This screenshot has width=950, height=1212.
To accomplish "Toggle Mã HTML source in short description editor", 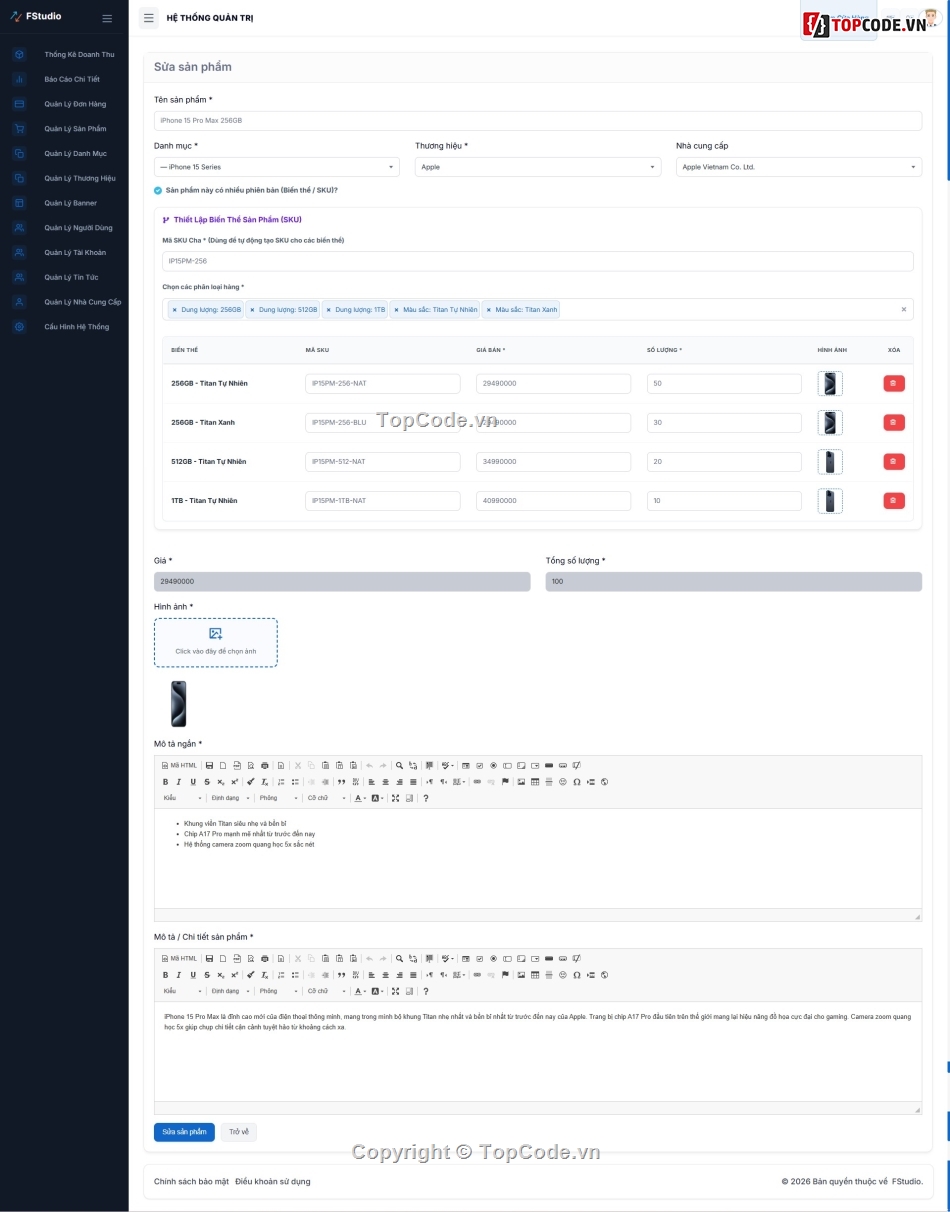I will (179, 765).
